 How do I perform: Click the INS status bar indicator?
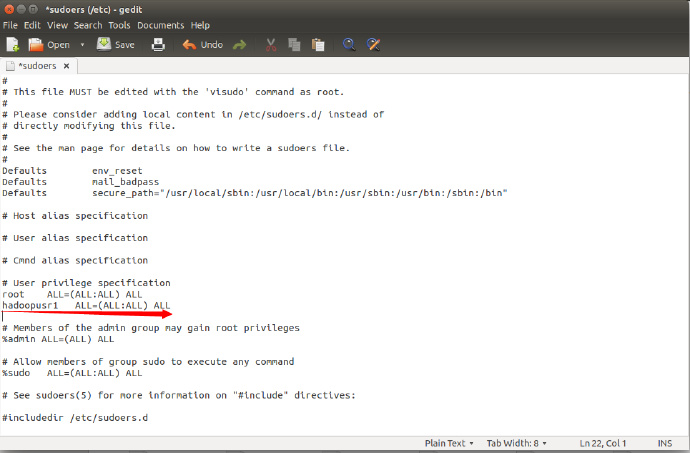tap(664, 443)
